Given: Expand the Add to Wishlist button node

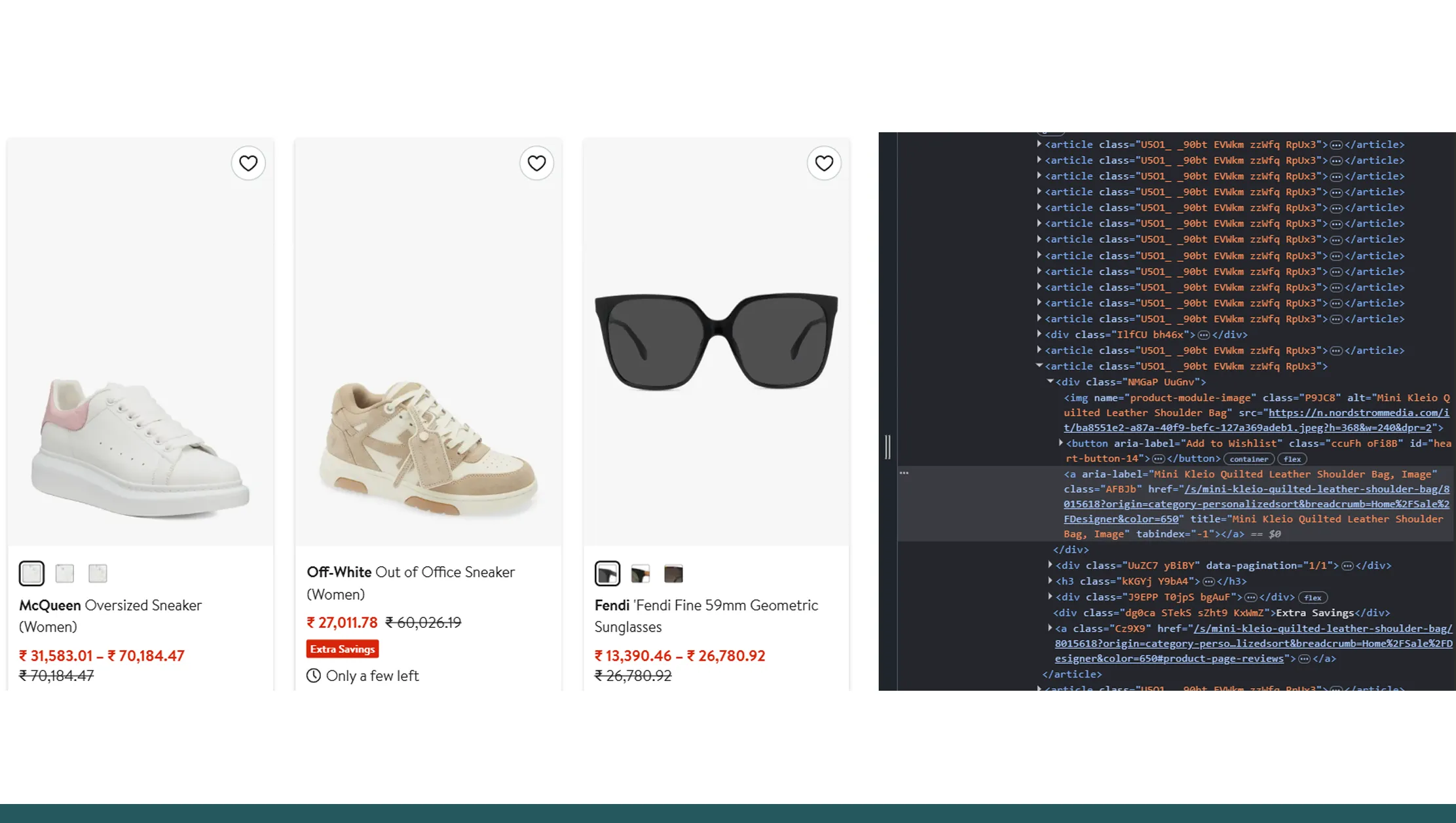Looking at the screenshot, I should (x=1060, y=443).
